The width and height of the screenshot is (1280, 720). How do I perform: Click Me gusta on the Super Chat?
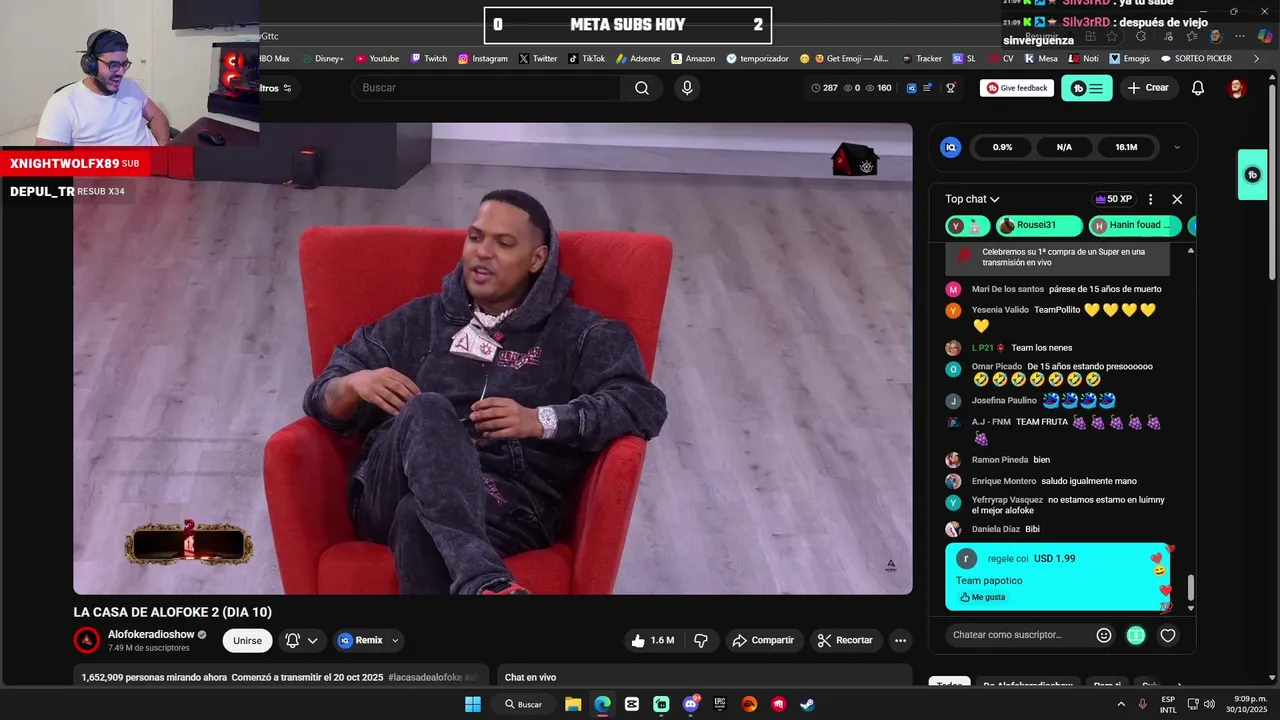click(x=982, y=597)
